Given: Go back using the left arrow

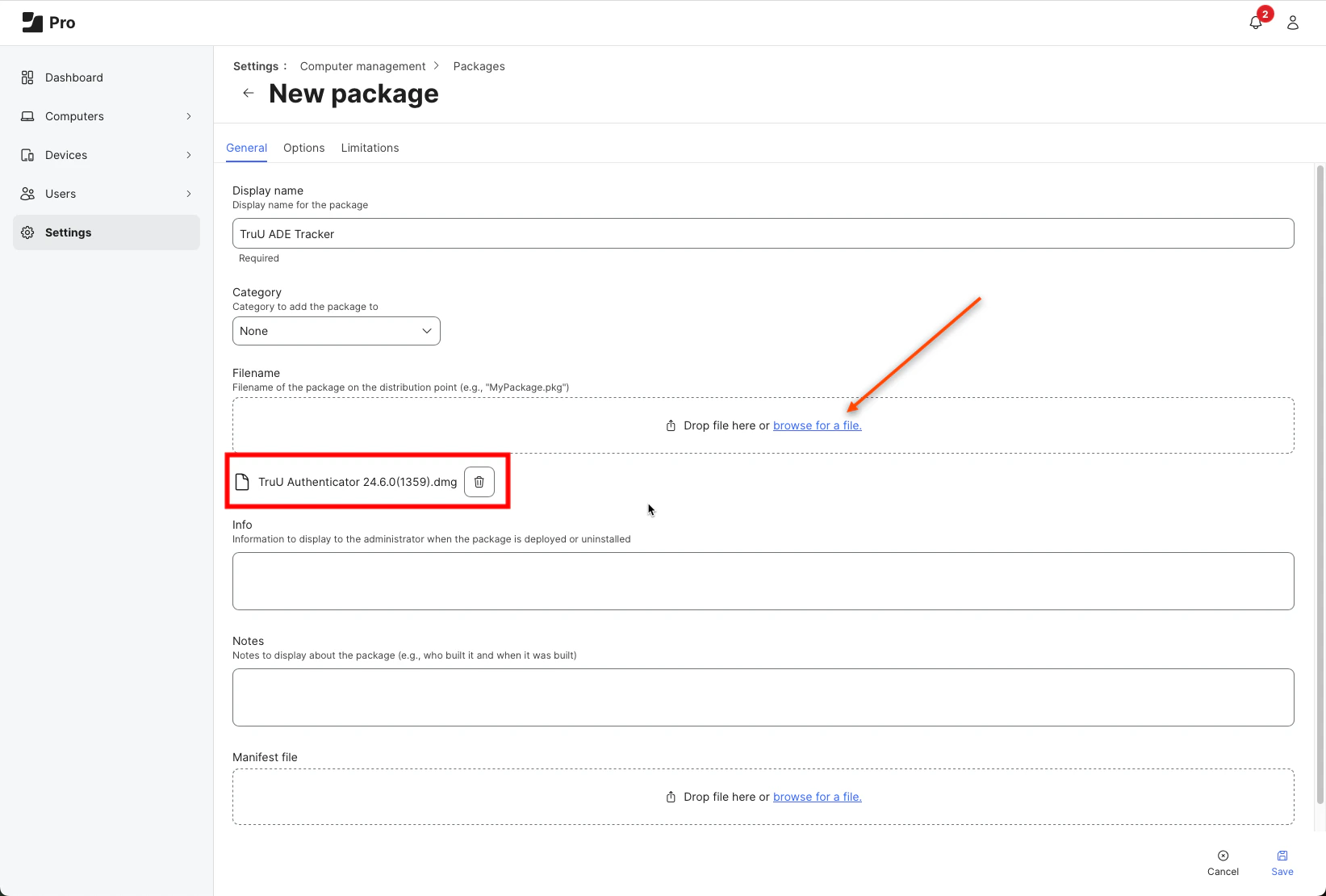Looking at the screenshot, I should (x=249, y=94).
